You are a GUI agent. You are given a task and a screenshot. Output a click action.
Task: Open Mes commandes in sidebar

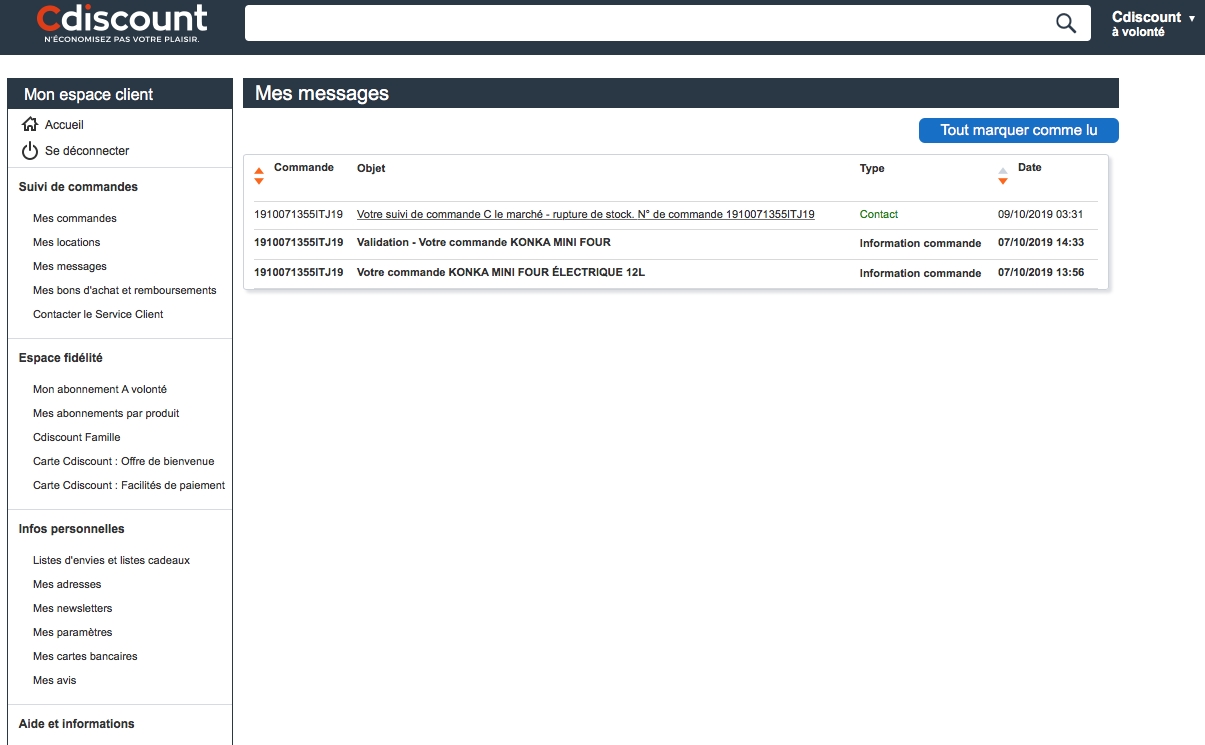pos(75,218)
